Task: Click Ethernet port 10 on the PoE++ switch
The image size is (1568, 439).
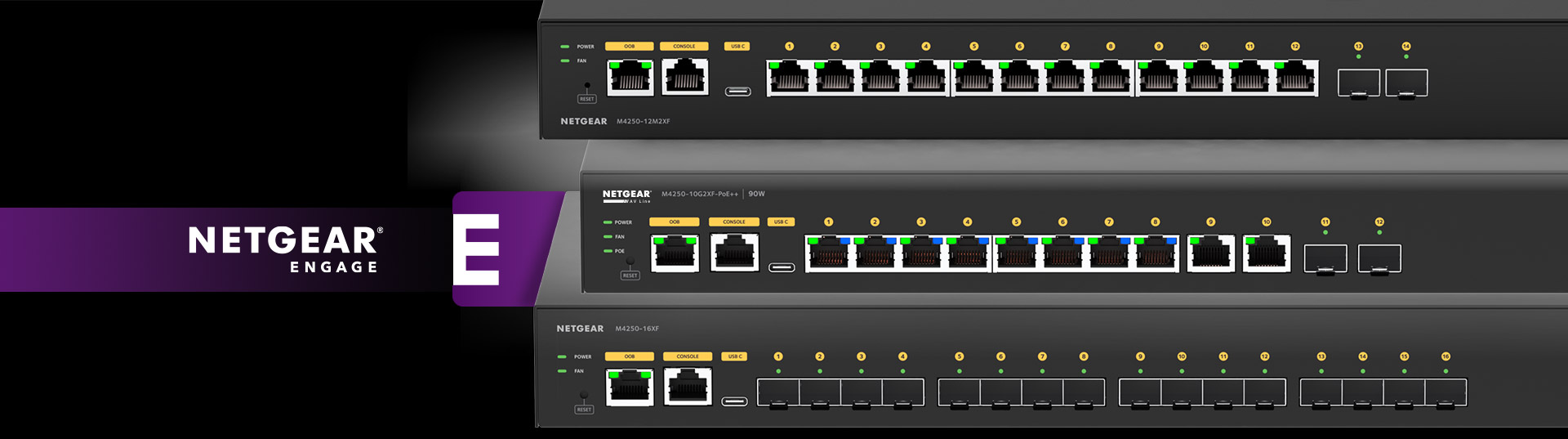Action: point(1266,253)
